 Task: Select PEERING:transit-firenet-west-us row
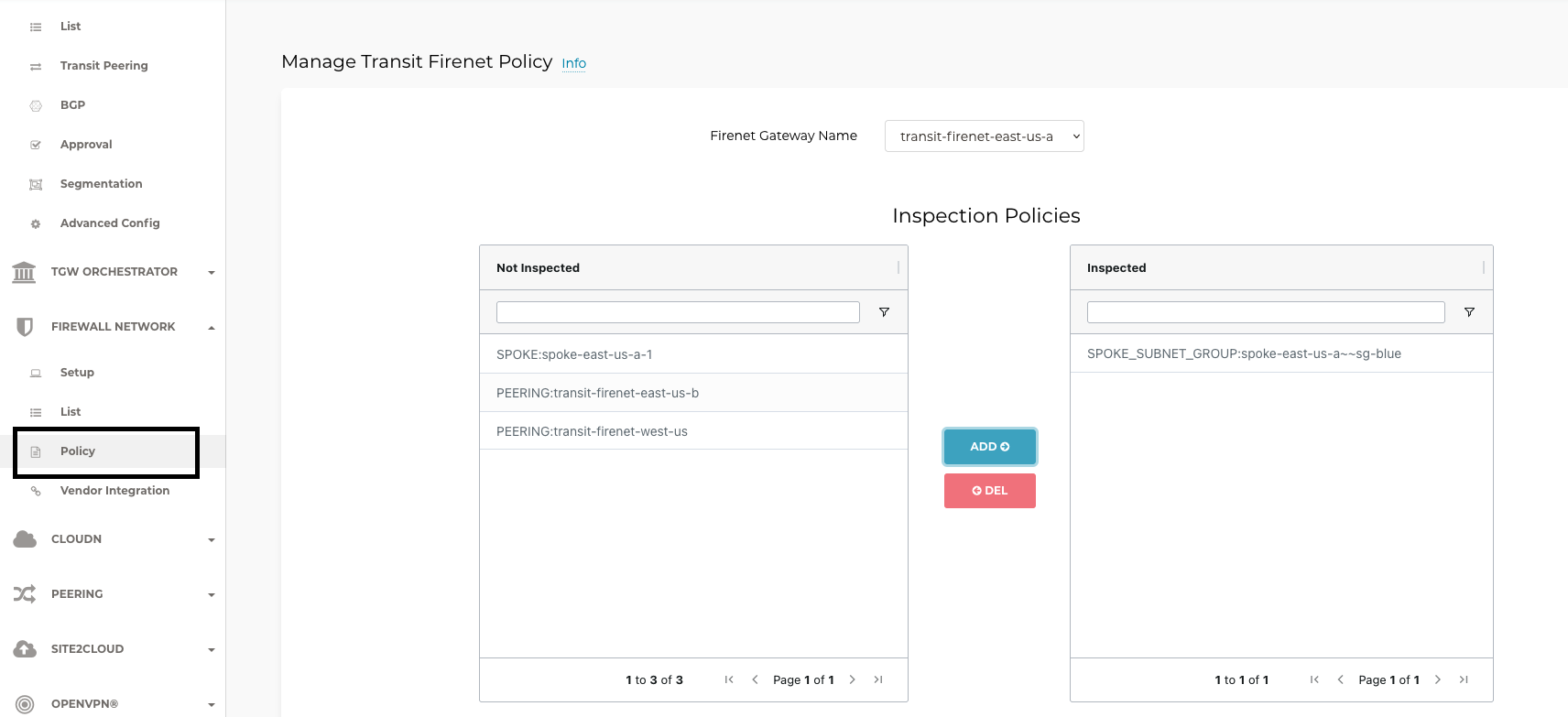693,431
